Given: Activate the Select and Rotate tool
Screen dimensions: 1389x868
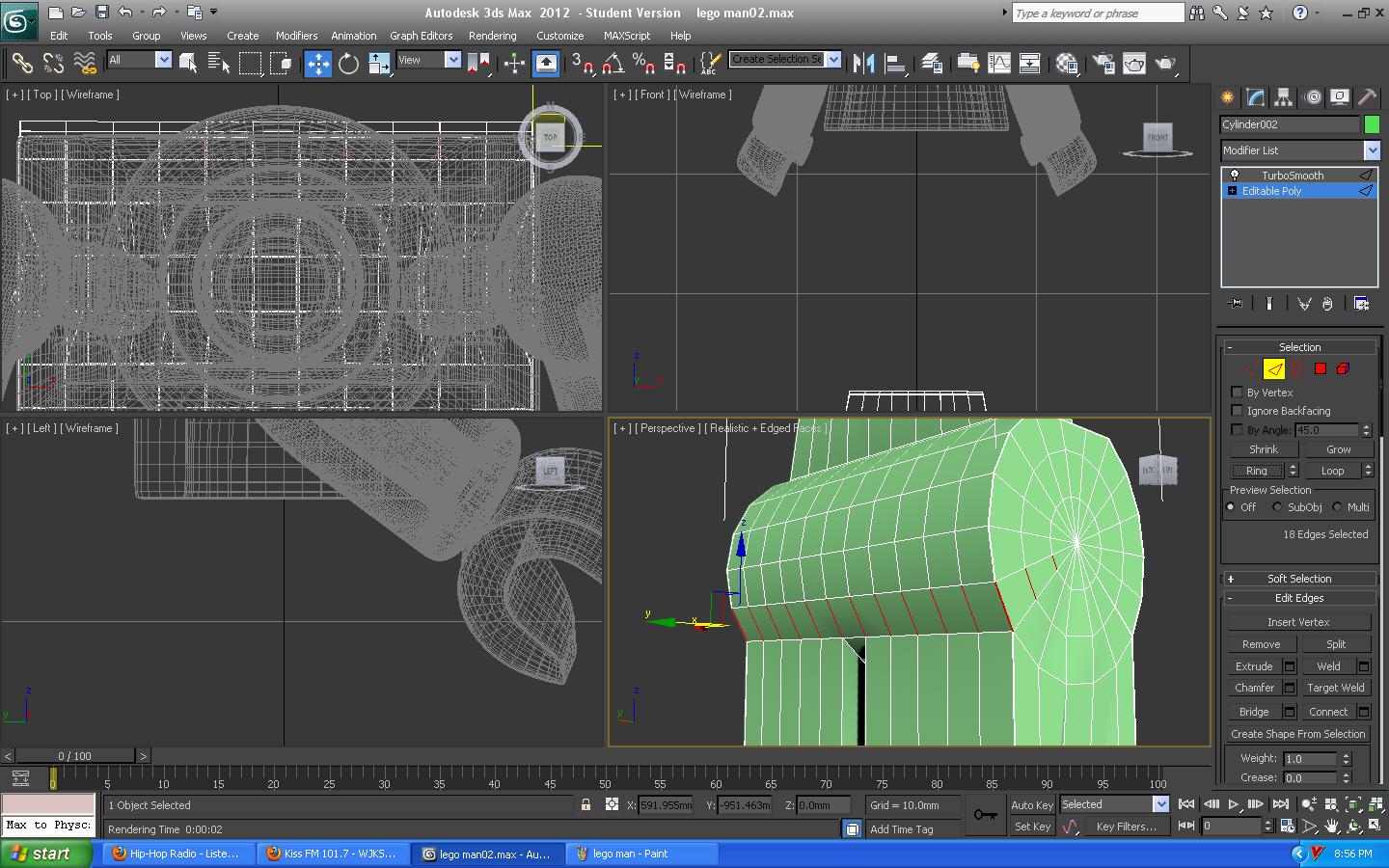Looking at the screenshot, I should pos(348,64).
